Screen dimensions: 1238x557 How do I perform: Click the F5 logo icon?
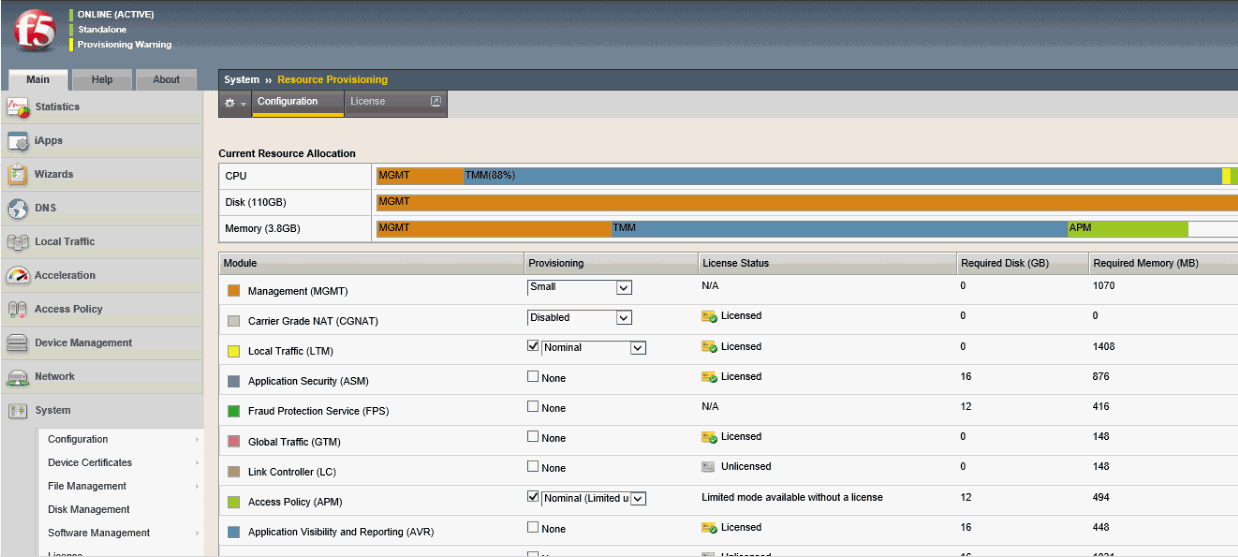pyautogui.click(x=33, y=31)
